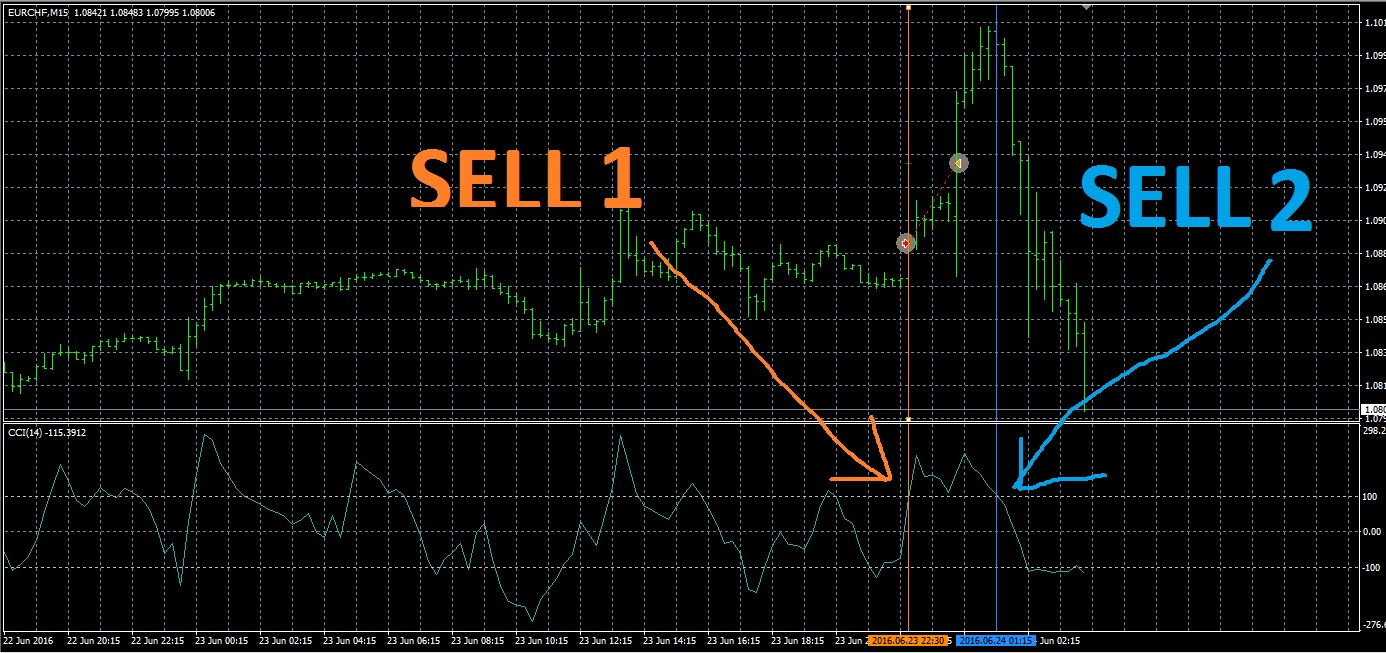Click the 22 Jun 2016 time label

[x=27, y=640]
